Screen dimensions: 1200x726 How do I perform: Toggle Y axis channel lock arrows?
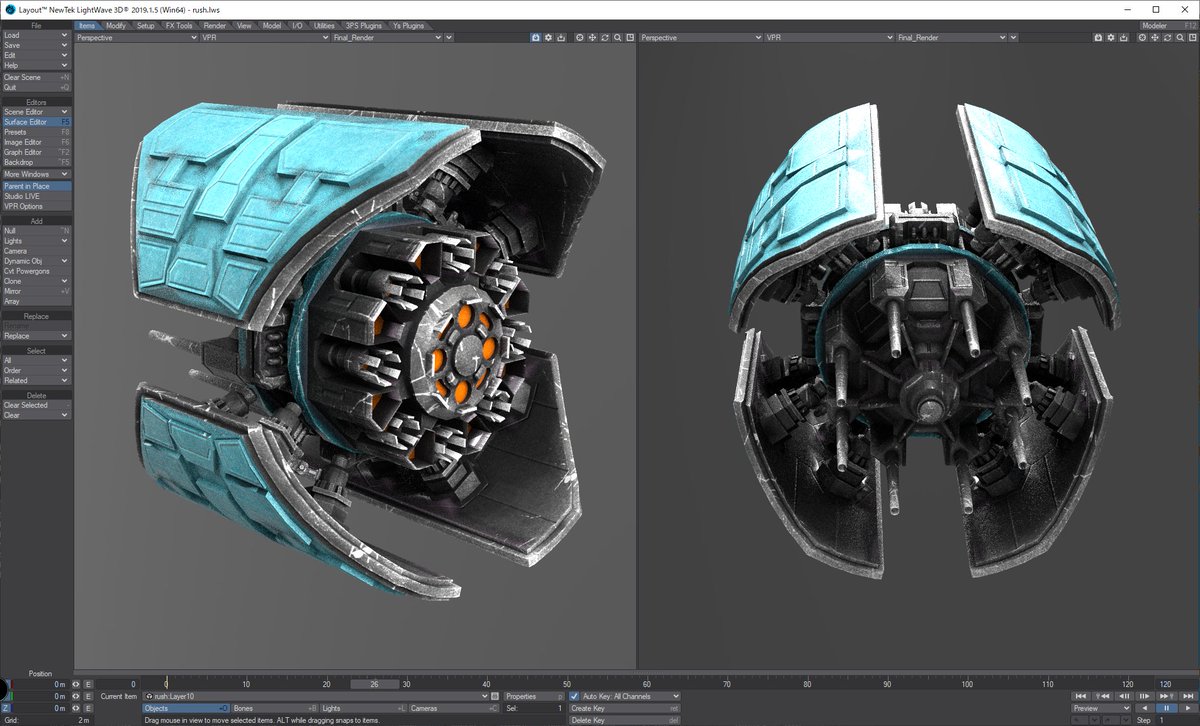(76, 696)
